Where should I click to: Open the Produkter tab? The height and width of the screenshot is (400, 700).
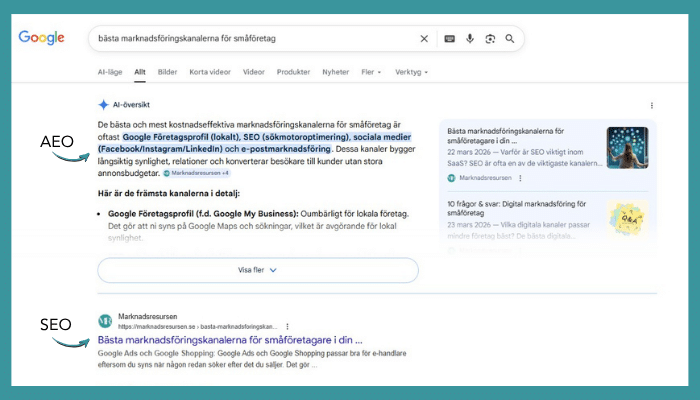point(293,72)
